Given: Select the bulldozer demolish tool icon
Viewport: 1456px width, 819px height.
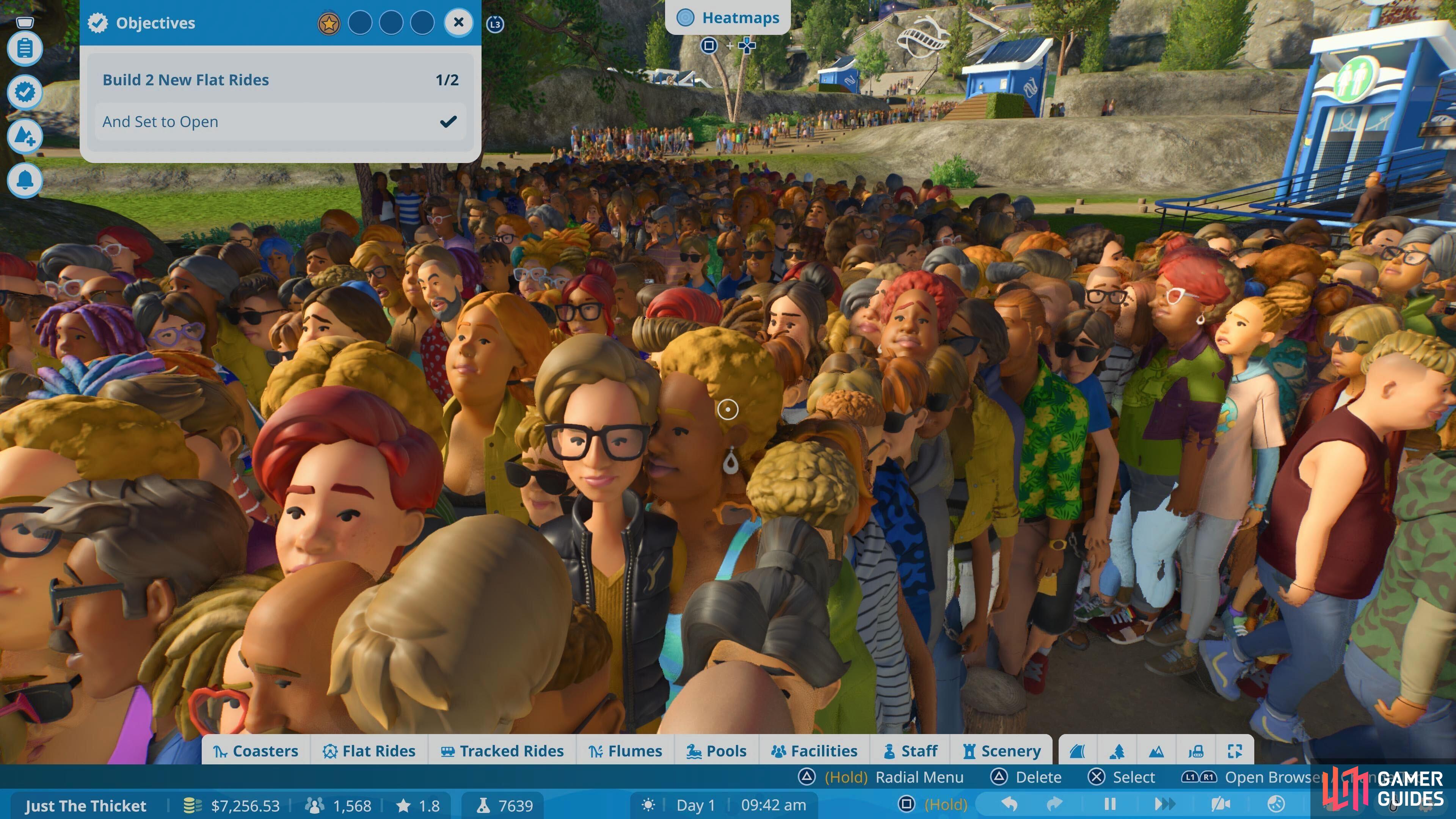Looking at the screenshot, I should 1196,751.
